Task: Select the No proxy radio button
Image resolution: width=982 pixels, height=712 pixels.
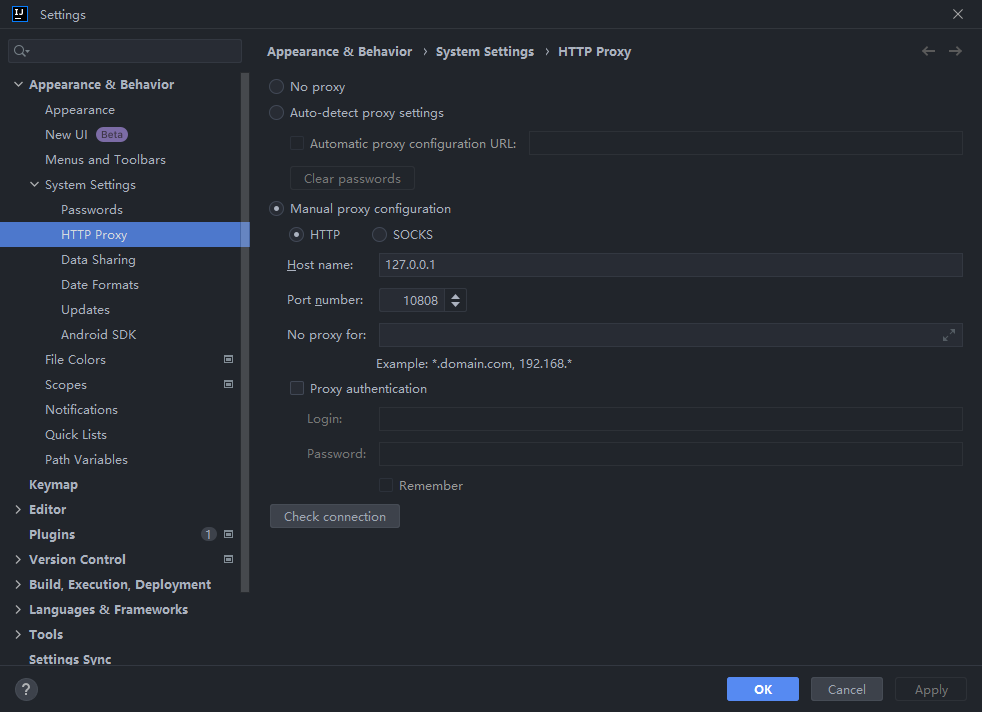Action: pos(276,86)
